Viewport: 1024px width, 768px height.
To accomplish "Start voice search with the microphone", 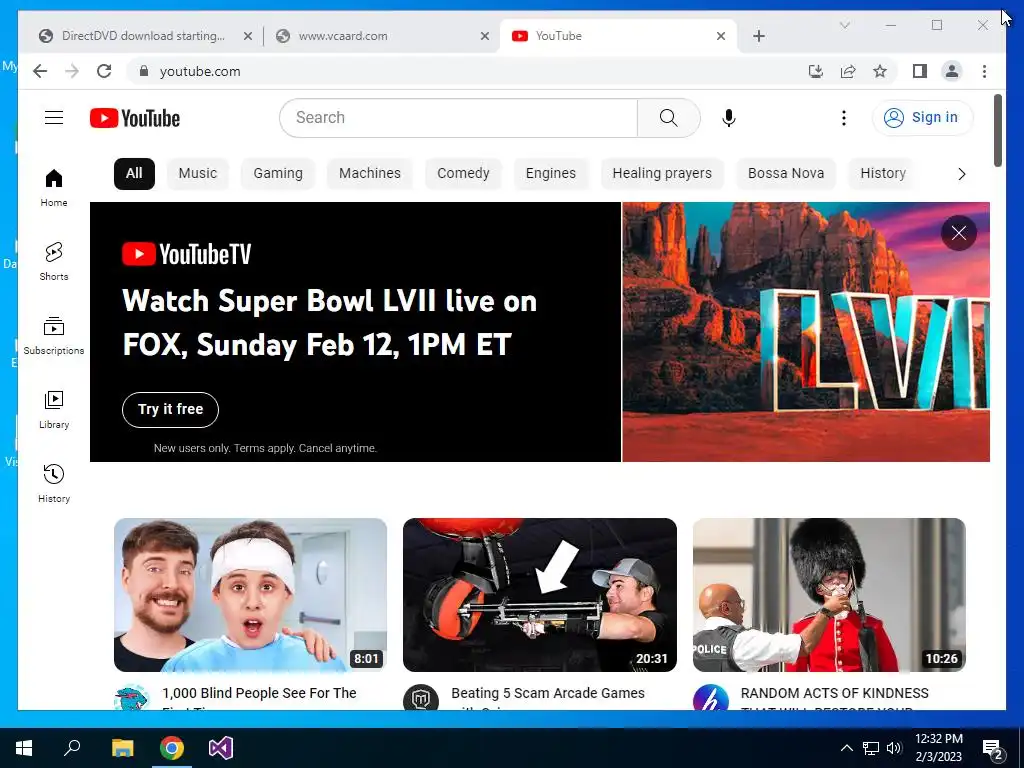I will coord(729,118).
